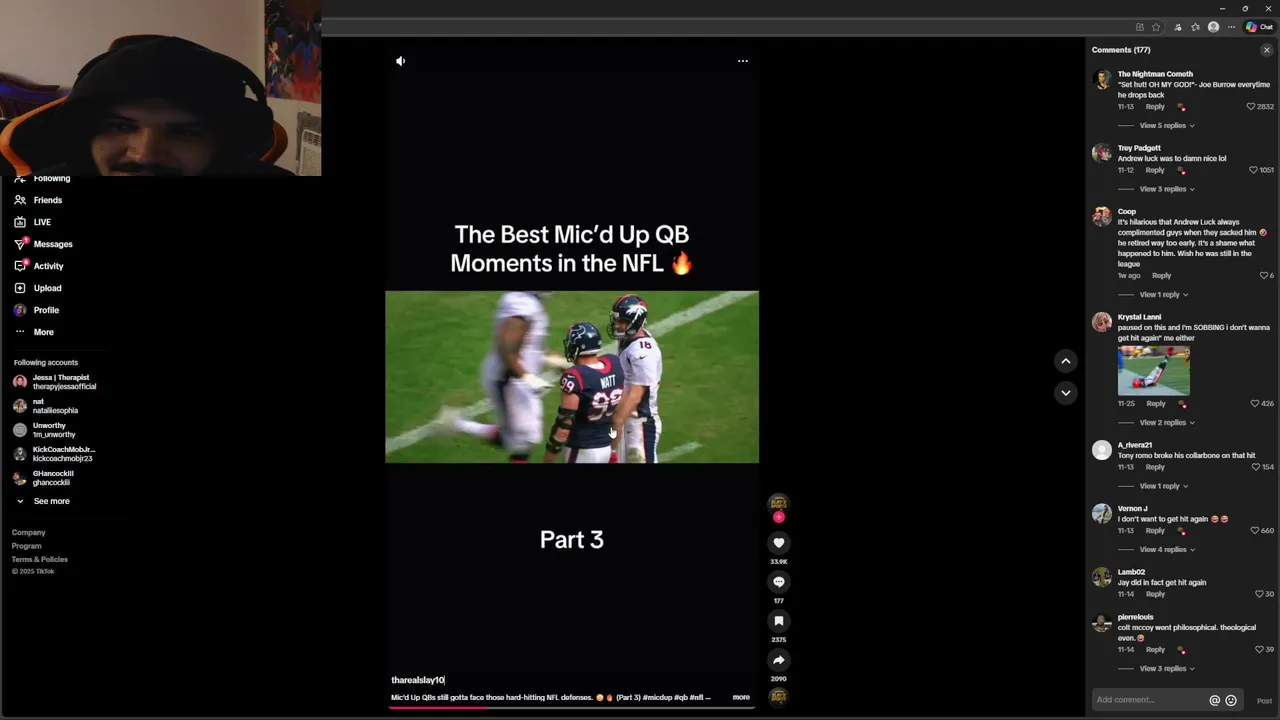Open the spinning music disc icon
Viewport: 1280px width, 720px height.
tap(778, 696)
